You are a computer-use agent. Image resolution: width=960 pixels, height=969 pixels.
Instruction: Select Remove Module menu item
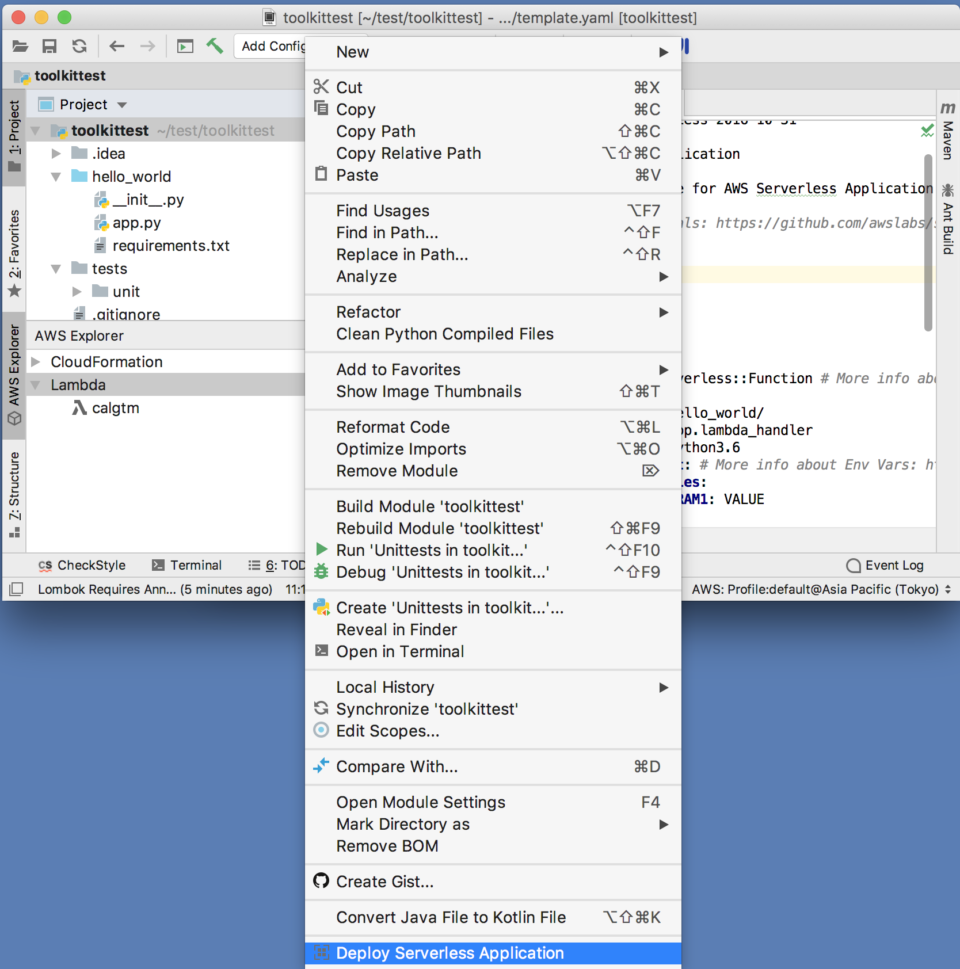(x=493, y=471)
